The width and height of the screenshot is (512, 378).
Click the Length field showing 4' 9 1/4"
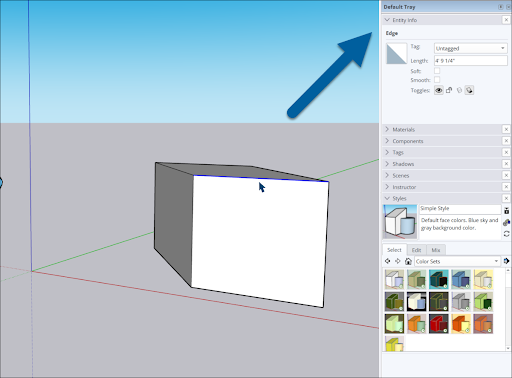tap(470, 60)
